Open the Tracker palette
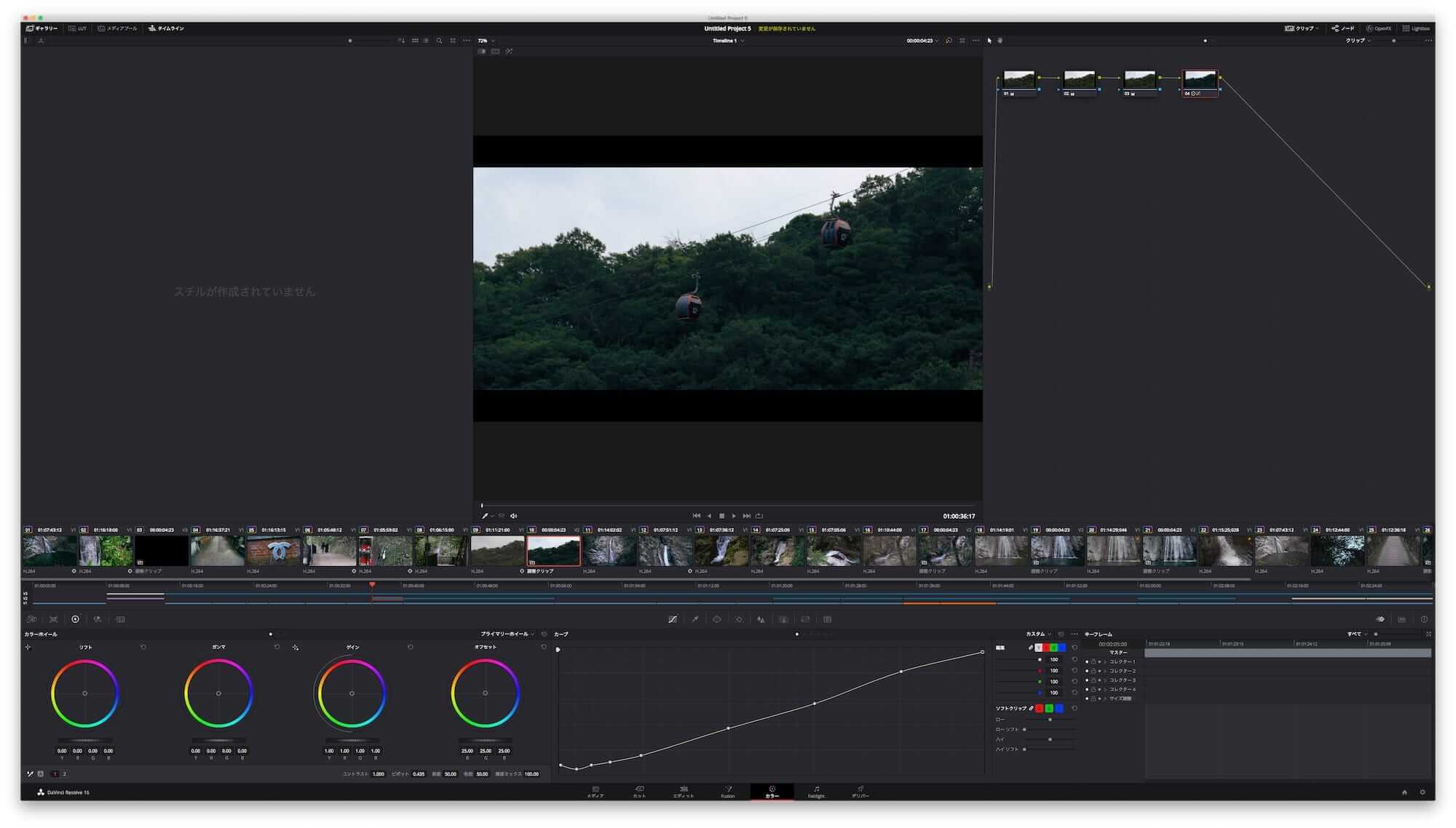 739,619
